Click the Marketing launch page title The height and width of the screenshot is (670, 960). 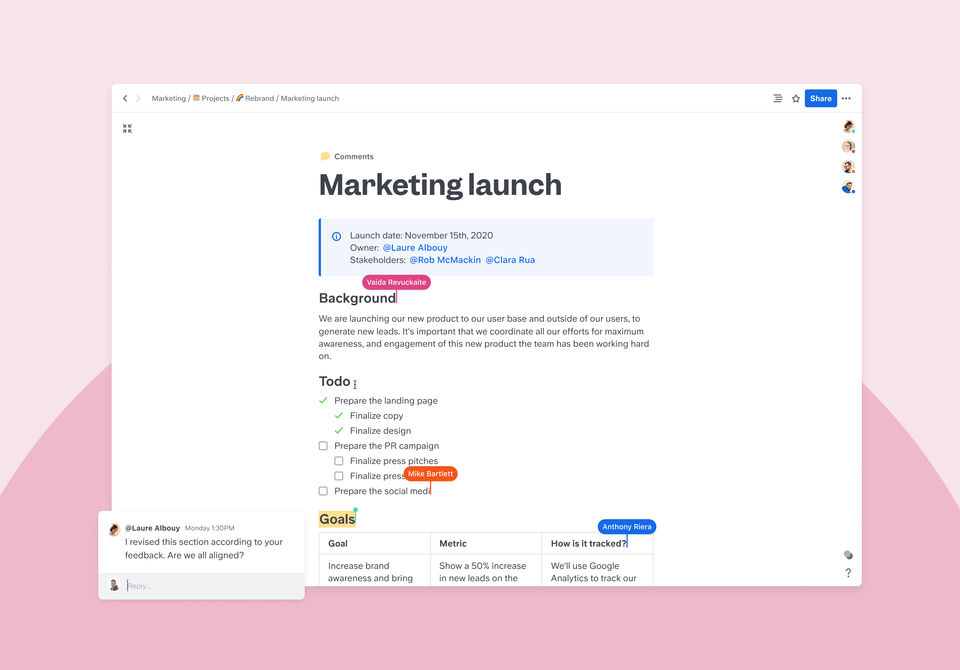point(440,185)
